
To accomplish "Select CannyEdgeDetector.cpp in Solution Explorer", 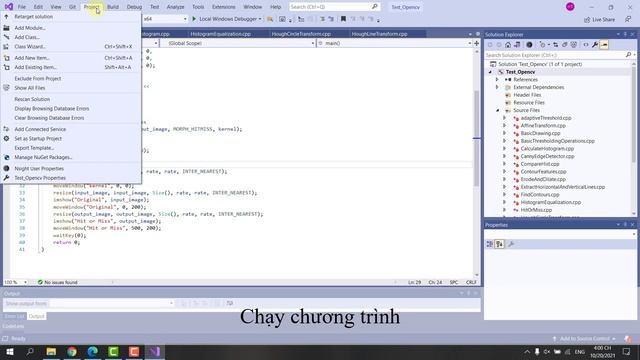I will [x=547, y=156].
